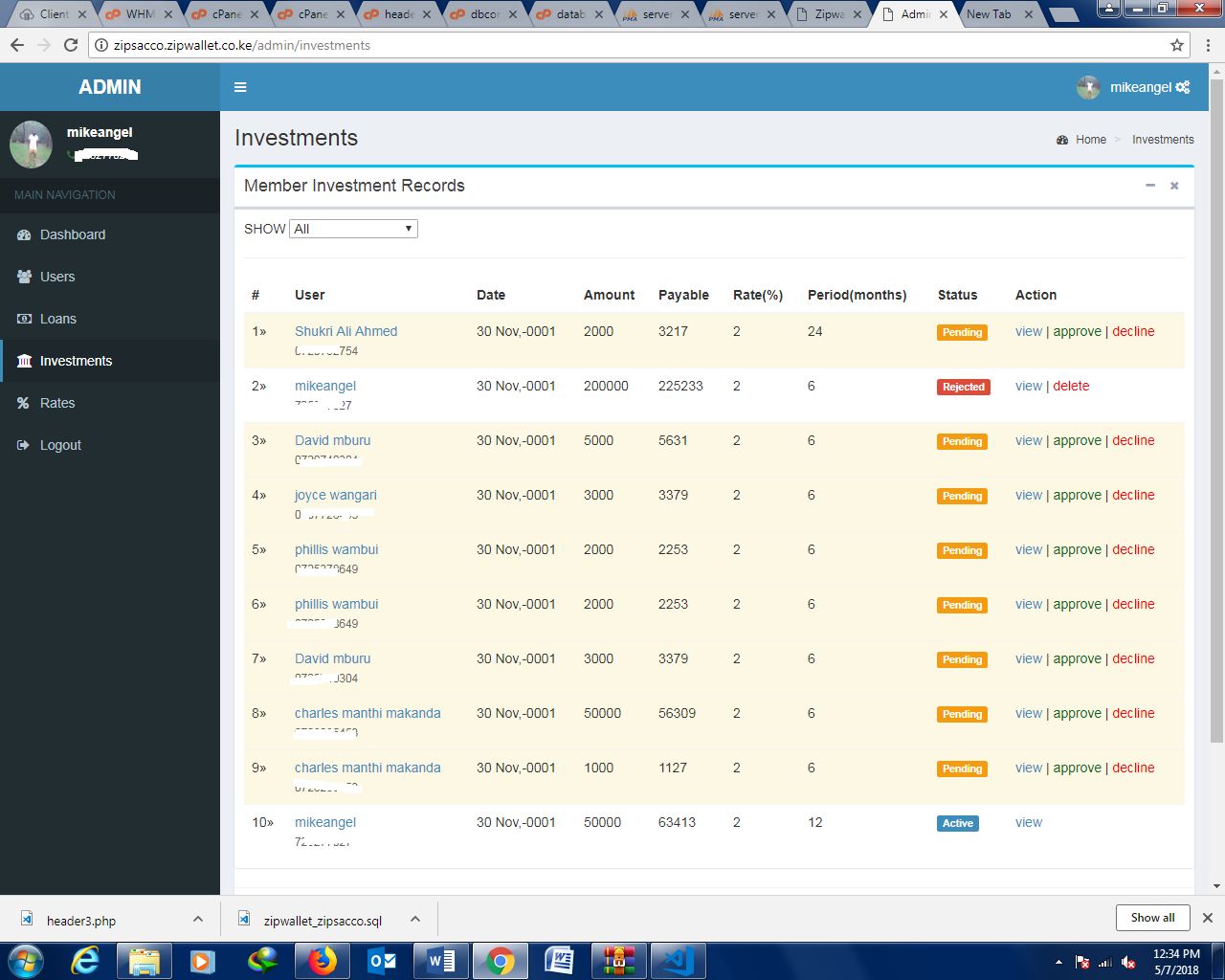This screenshot has width=1225, height=980.
Task: Close the downloads bar
Action: [x=1208, y=918]
